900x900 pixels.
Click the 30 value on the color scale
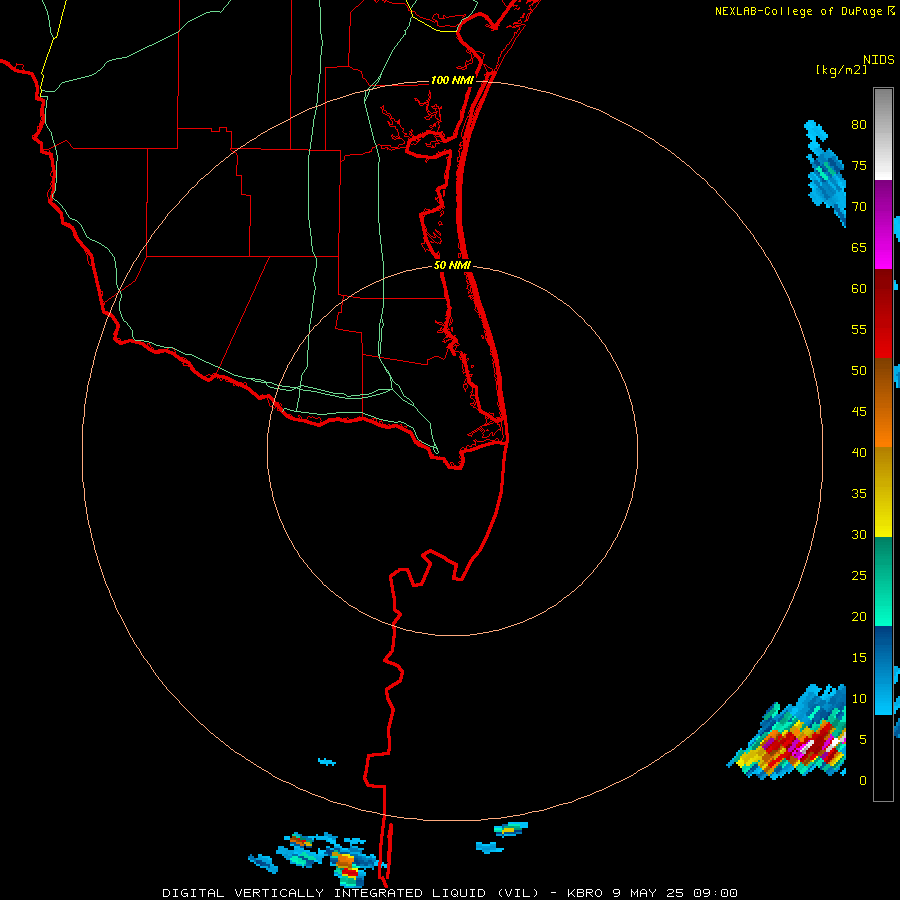point(859,534)
